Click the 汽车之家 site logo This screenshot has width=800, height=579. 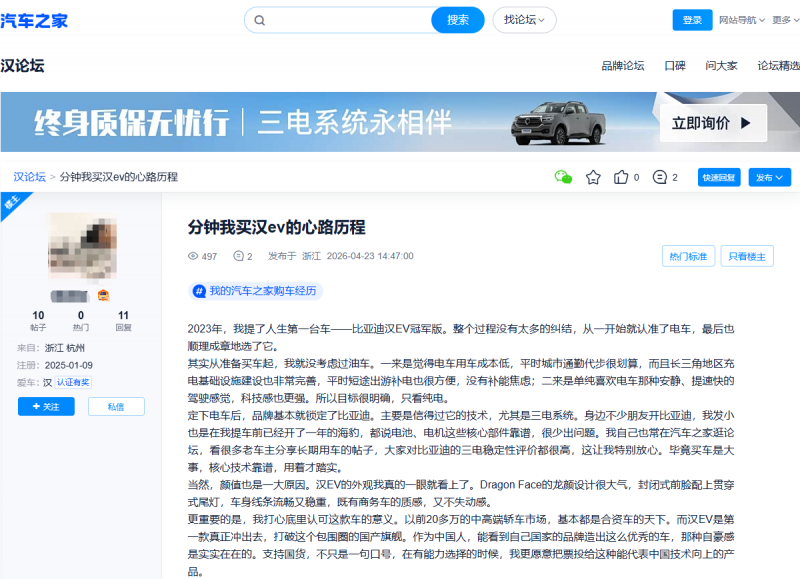[x=34, y=21]
